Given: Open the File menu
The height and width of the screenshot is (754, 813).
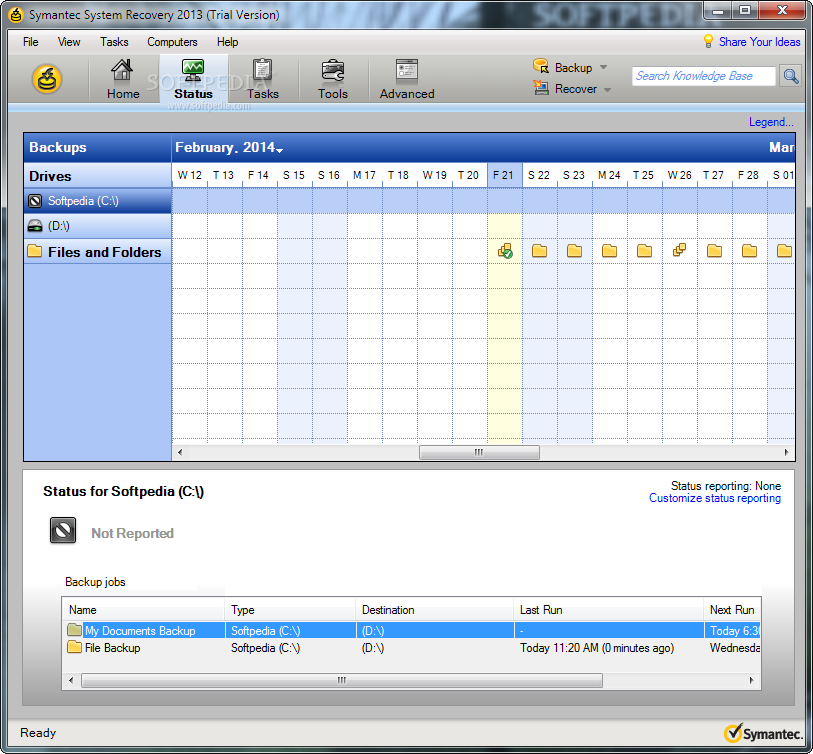Looking at the screenshot, I should coord(31,42).
